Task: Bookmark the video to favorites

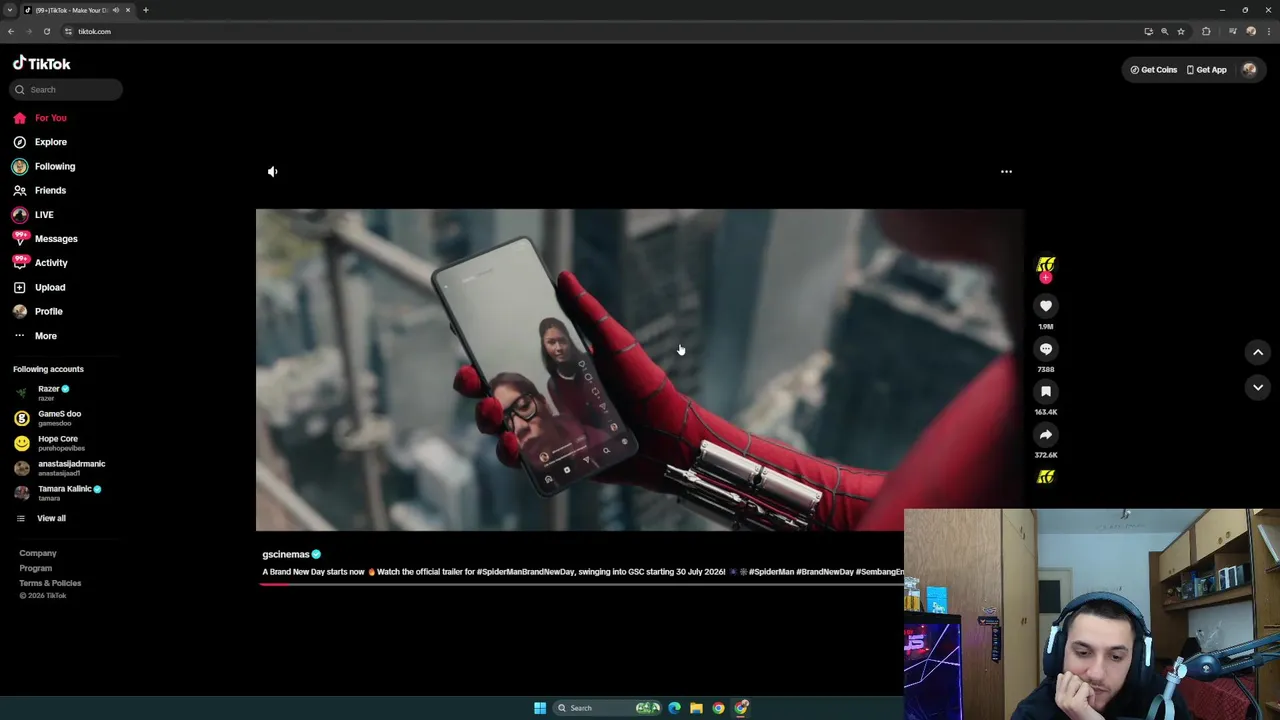Action: click(1045, 392)
